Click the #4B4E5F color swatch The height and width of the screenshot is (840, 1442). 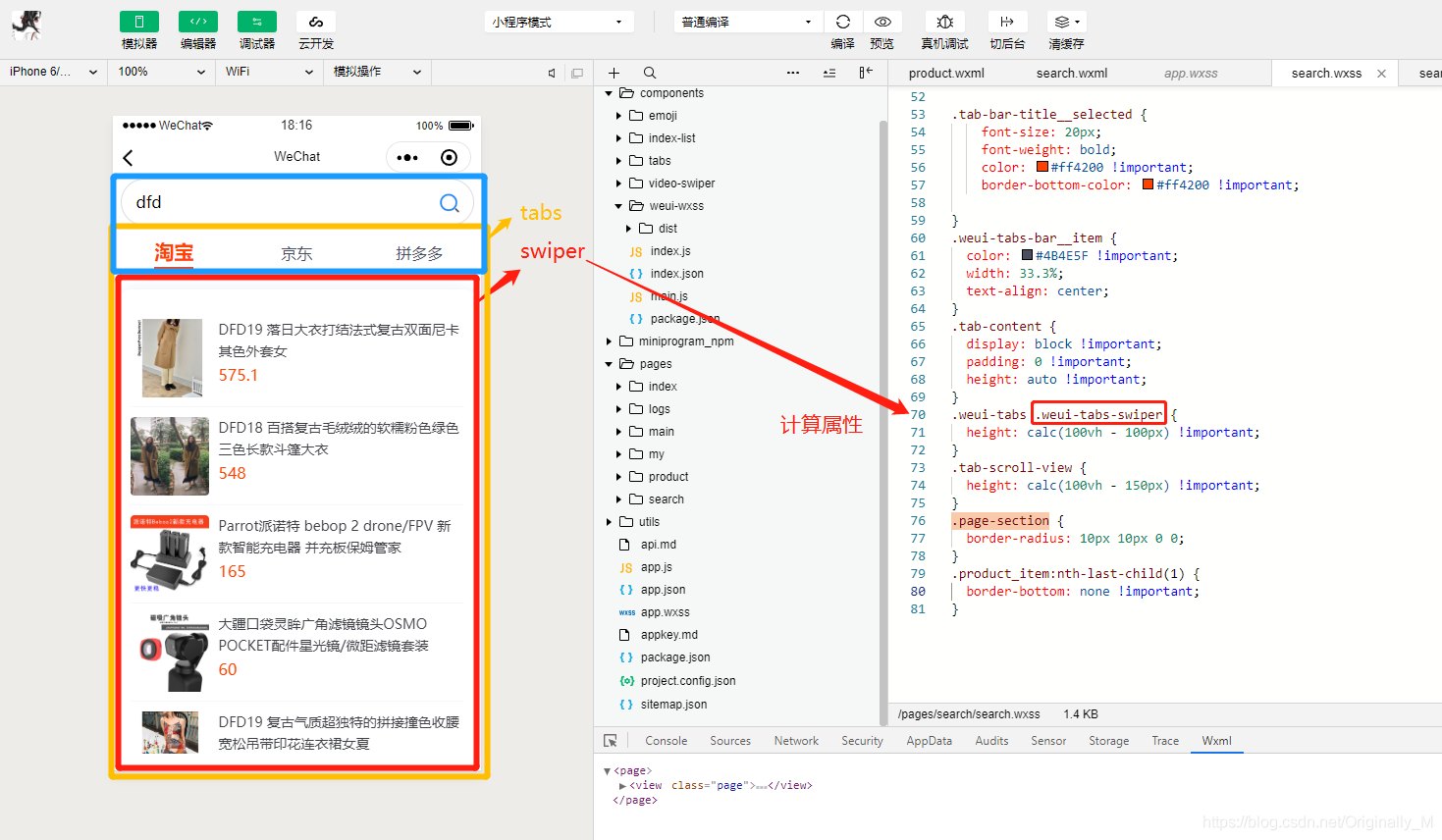pos(1027,255)
